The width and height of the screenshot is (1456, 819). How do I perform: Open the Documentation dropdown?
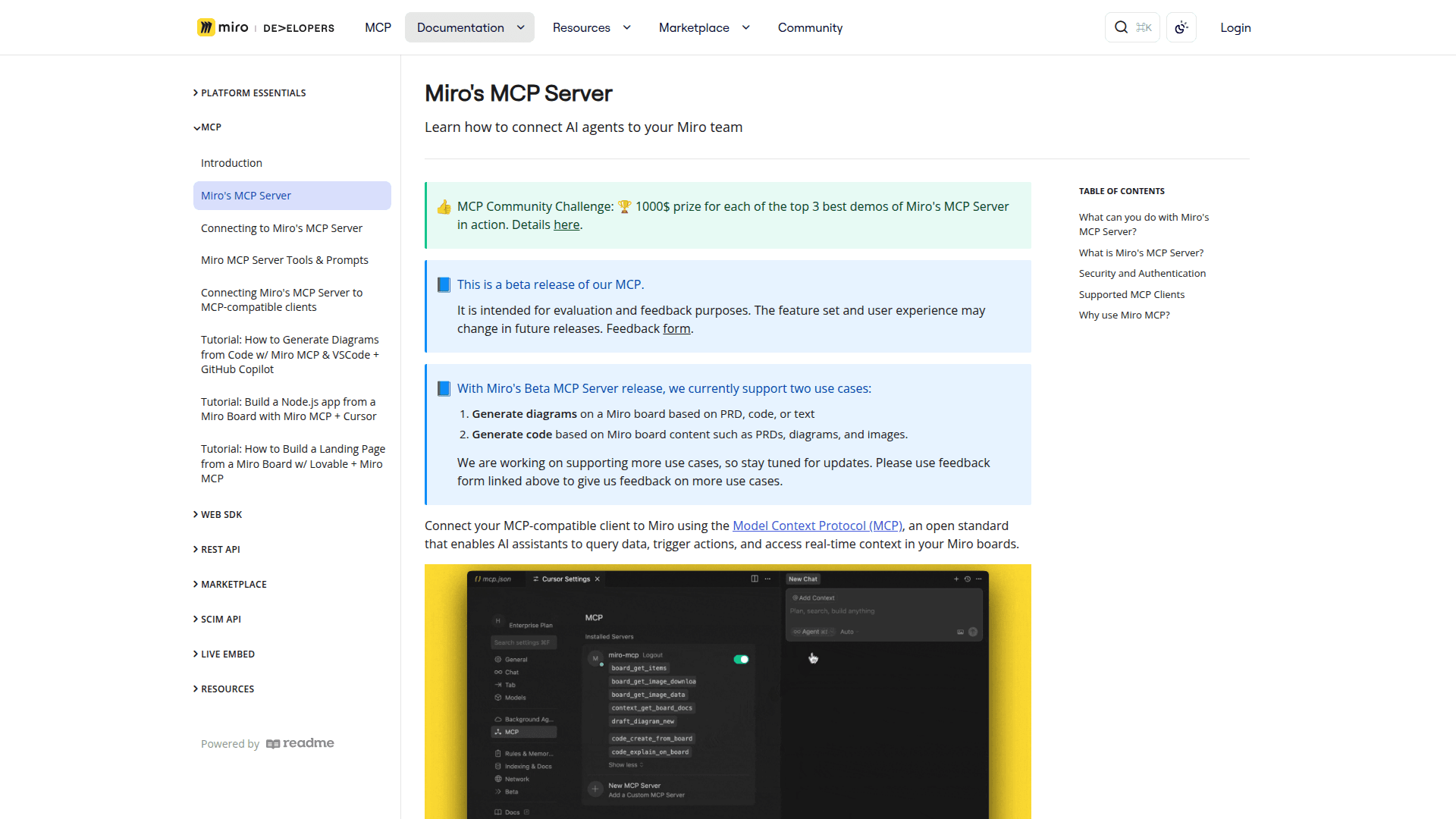pos(469,27)
